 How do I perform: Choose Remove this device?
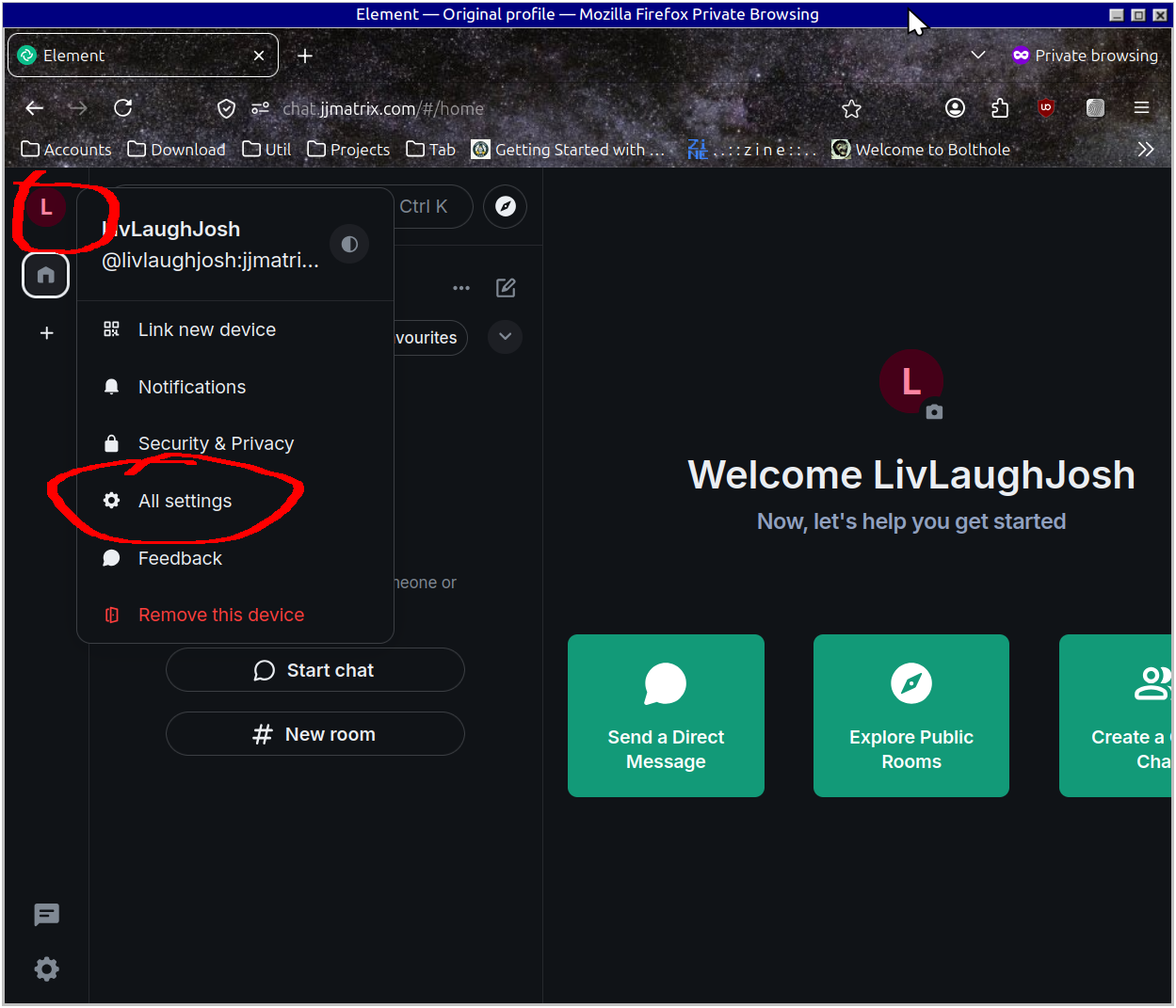235,615
